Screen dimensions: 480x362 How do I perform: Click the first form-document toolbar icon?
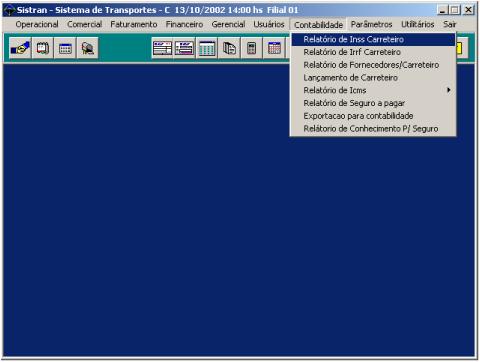pyautogui.click(x=162, y=48)
